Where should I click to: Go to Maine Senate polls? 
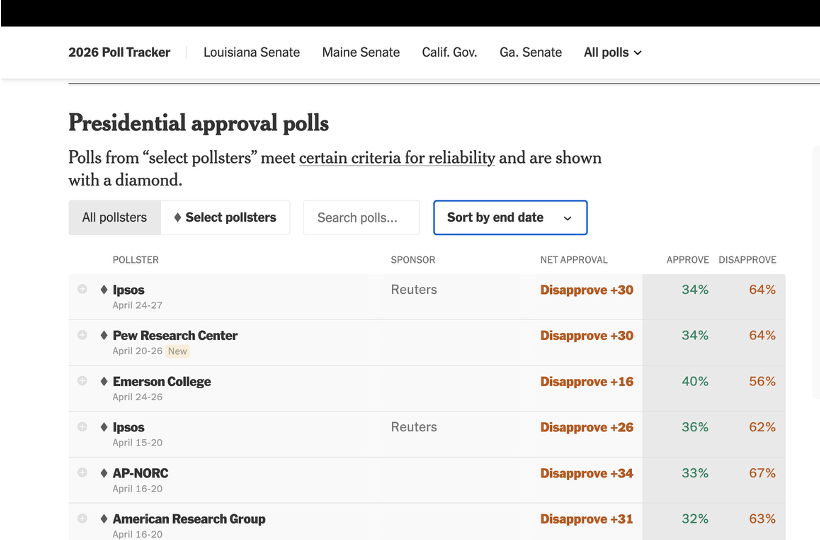(x=361, y=52)
